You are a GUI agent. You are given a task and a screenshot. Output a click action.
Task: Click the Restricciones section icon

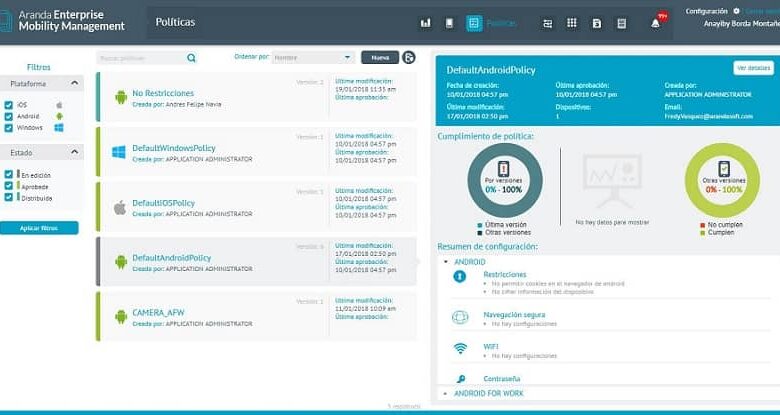[460, 277]
